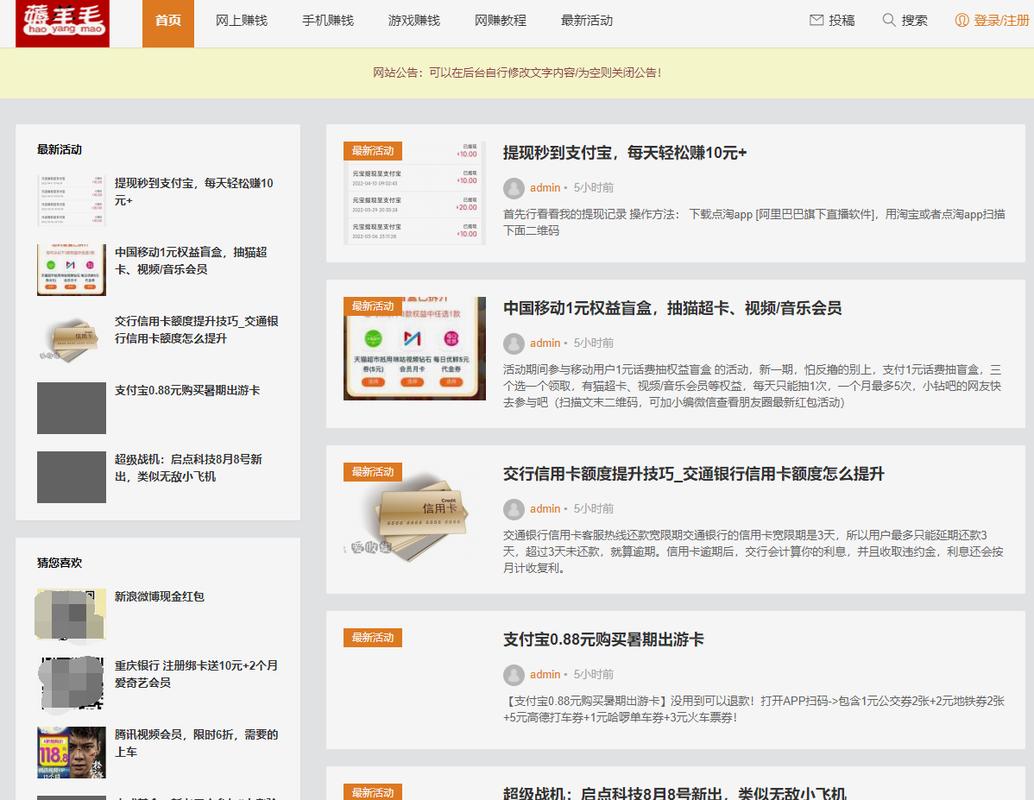Click the 猜您喜欢 sidebar heading
1034x800 pixels.
[59, 563]
